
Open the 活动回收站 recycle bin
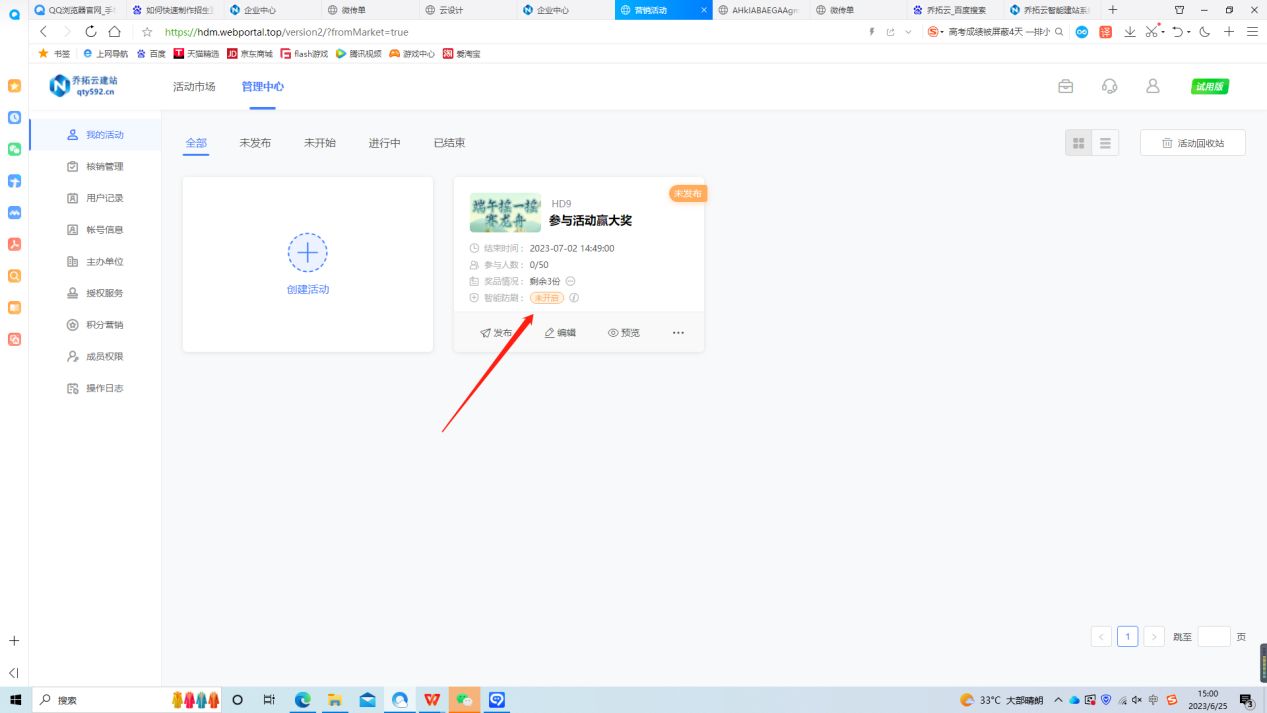click(x=1191, y=142)
